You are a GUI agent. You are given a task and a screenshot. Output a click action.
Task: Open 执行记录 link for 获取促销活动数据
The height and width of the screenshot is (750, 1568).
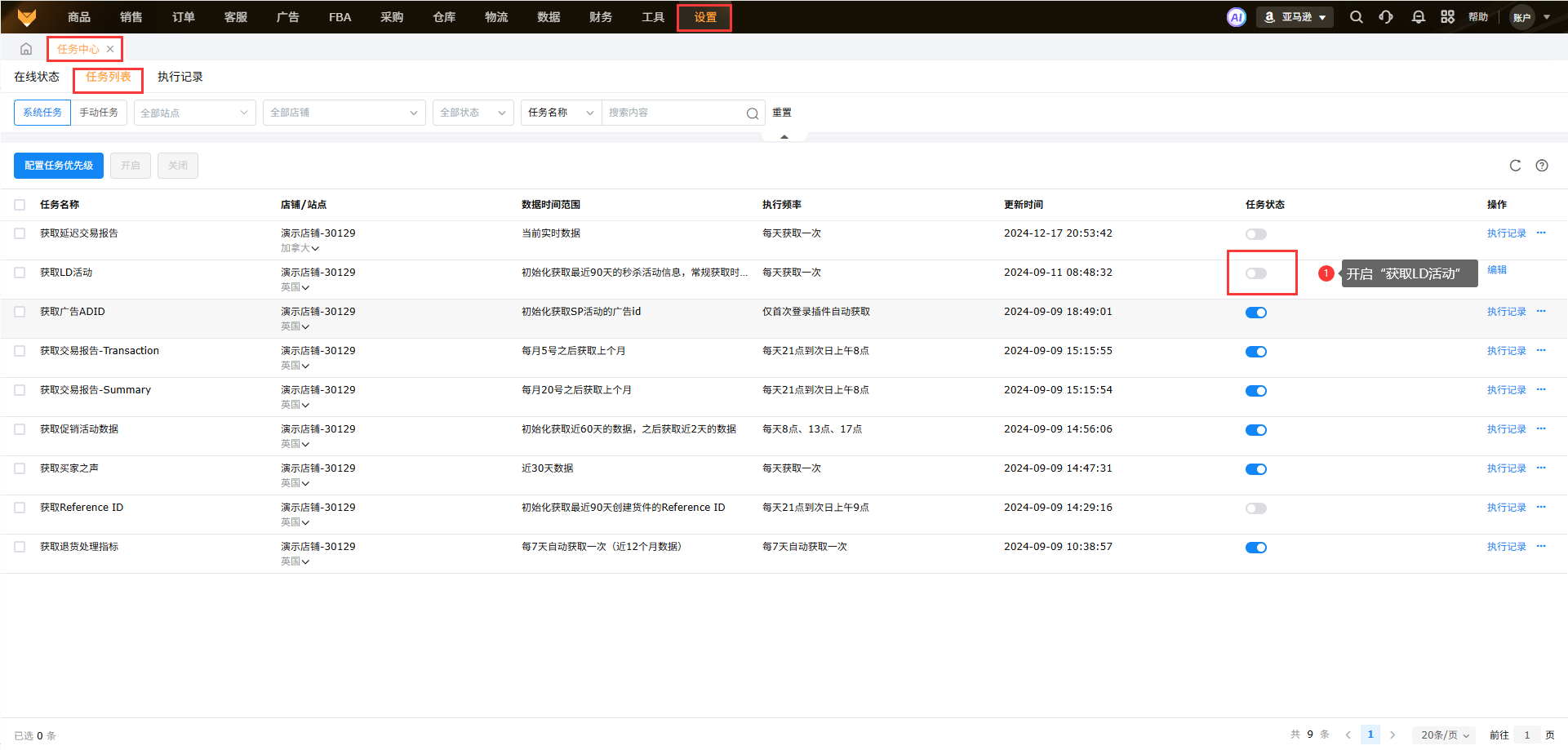click(x=1506, y=429)
